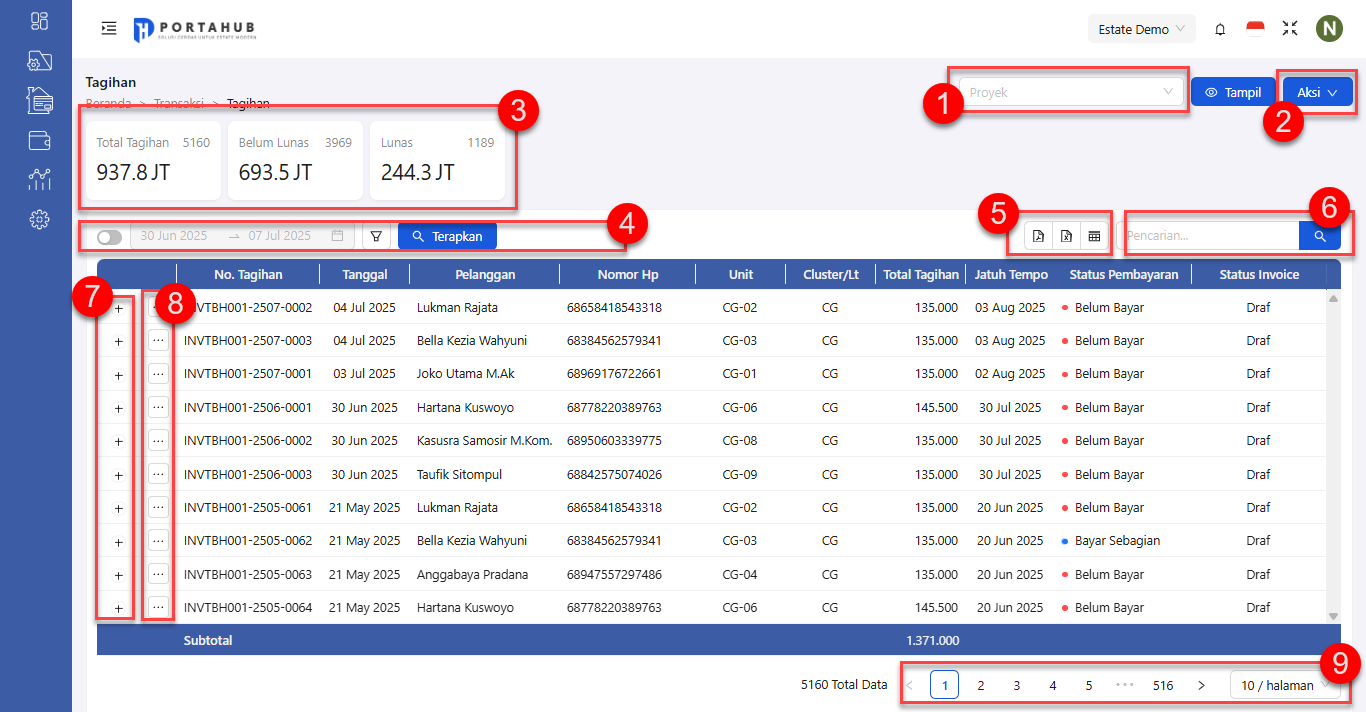
Task: Toggle the date range filter switch
Action: [109, 237]
